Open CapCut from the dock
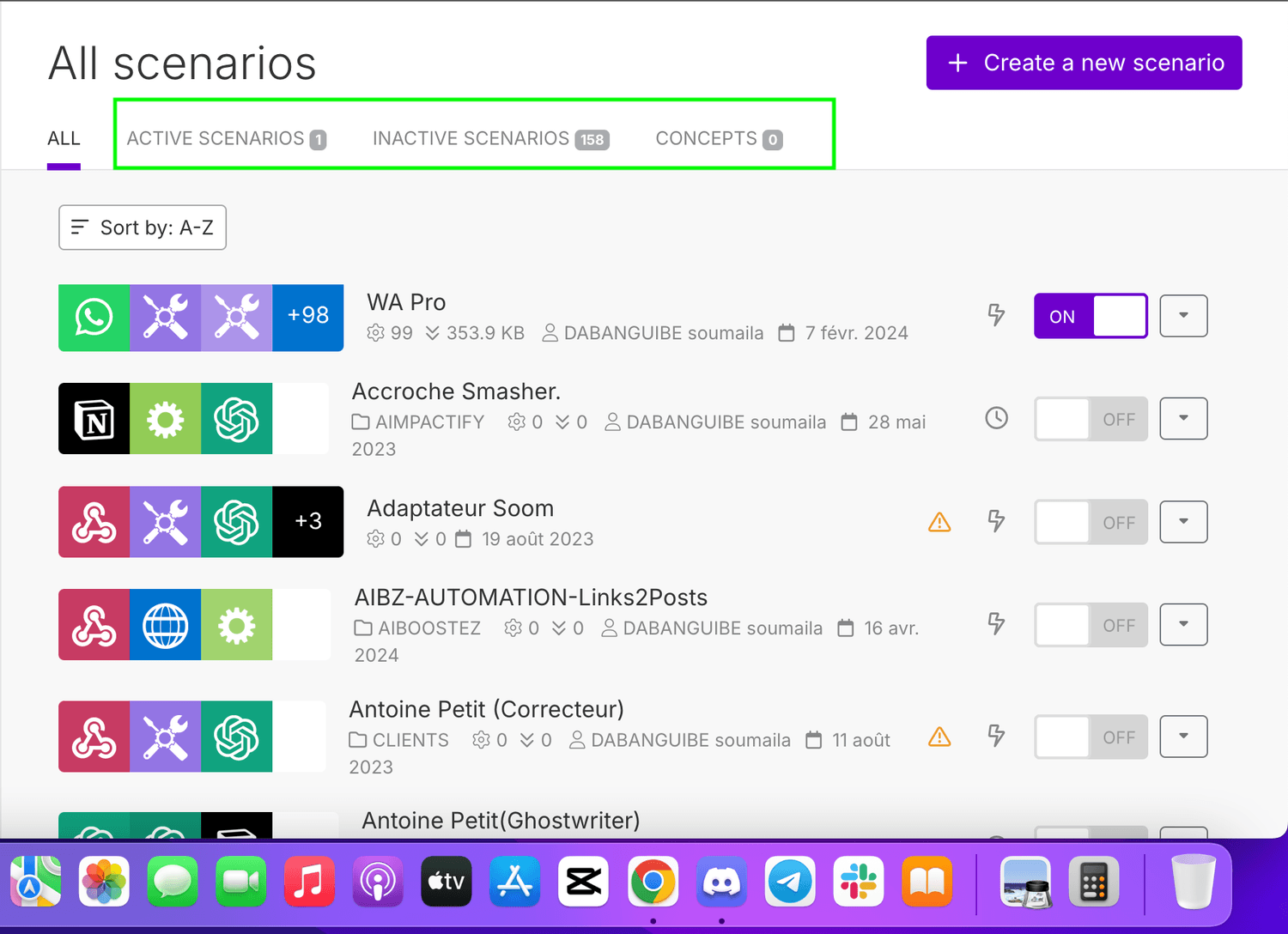The height and width of the screenshot is (934, 1288). [x=584, y=882]
